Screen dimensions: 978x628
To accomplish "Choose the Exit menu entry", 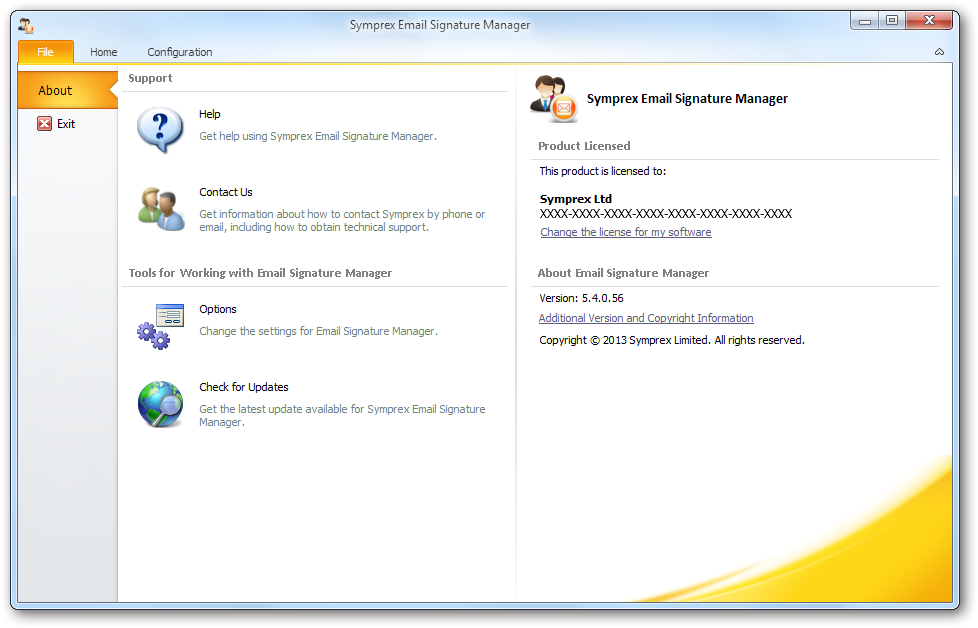I will click(x=65, y=123).
